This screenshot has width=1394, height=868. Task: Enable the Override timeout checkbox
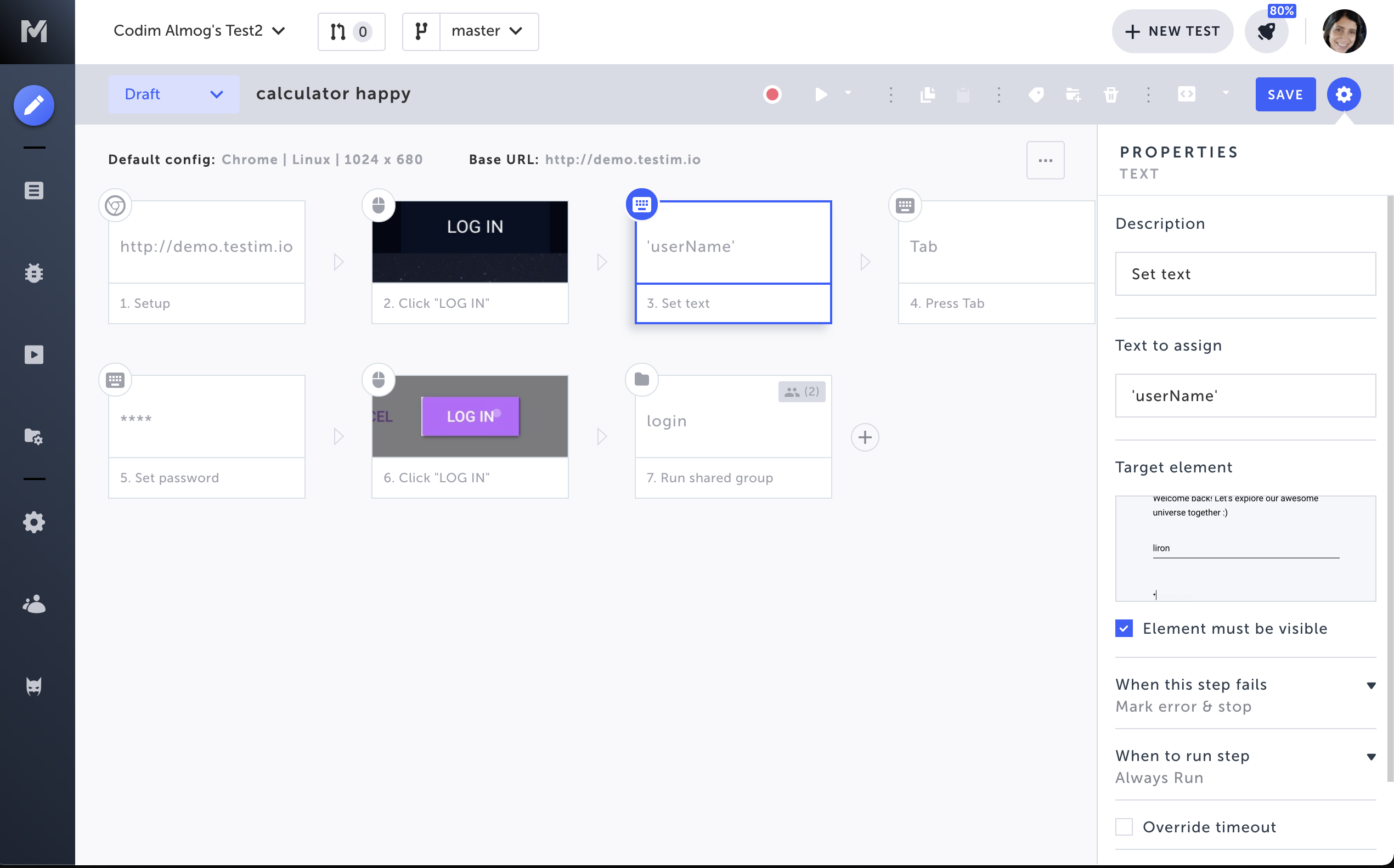pos(1124,827)
